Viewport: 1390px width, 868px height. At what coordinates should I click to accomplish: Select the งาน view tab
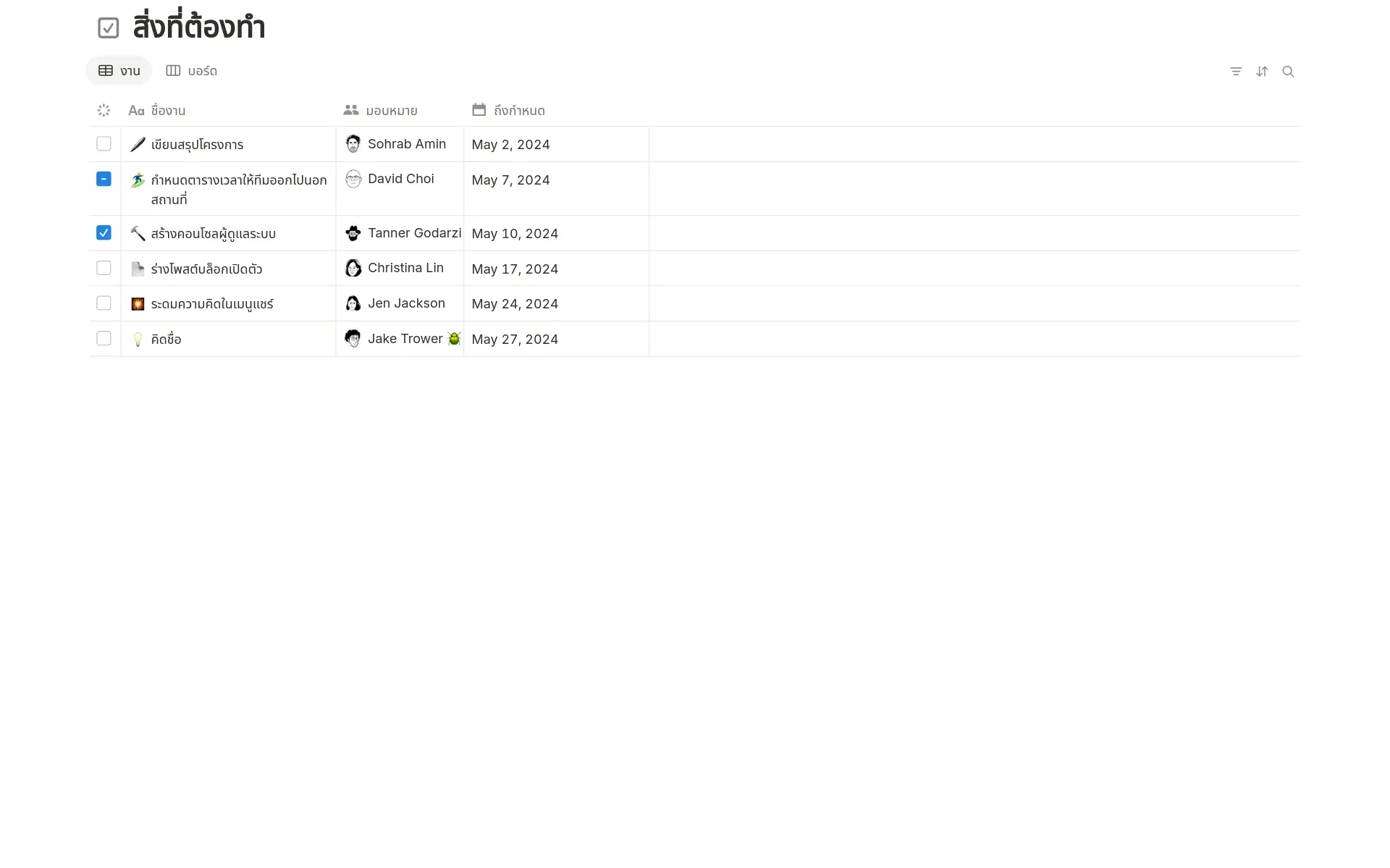(x=119, y=71)
